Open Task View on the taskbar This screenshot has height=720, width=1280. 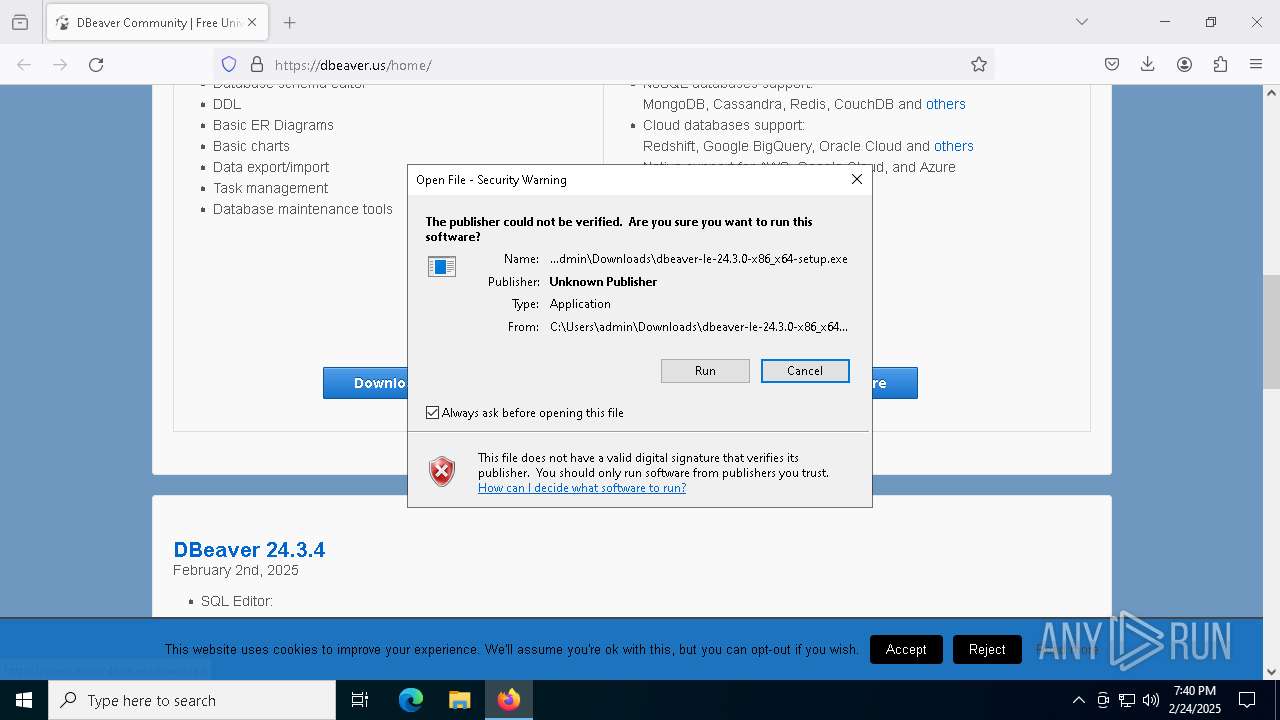[360, 700]
